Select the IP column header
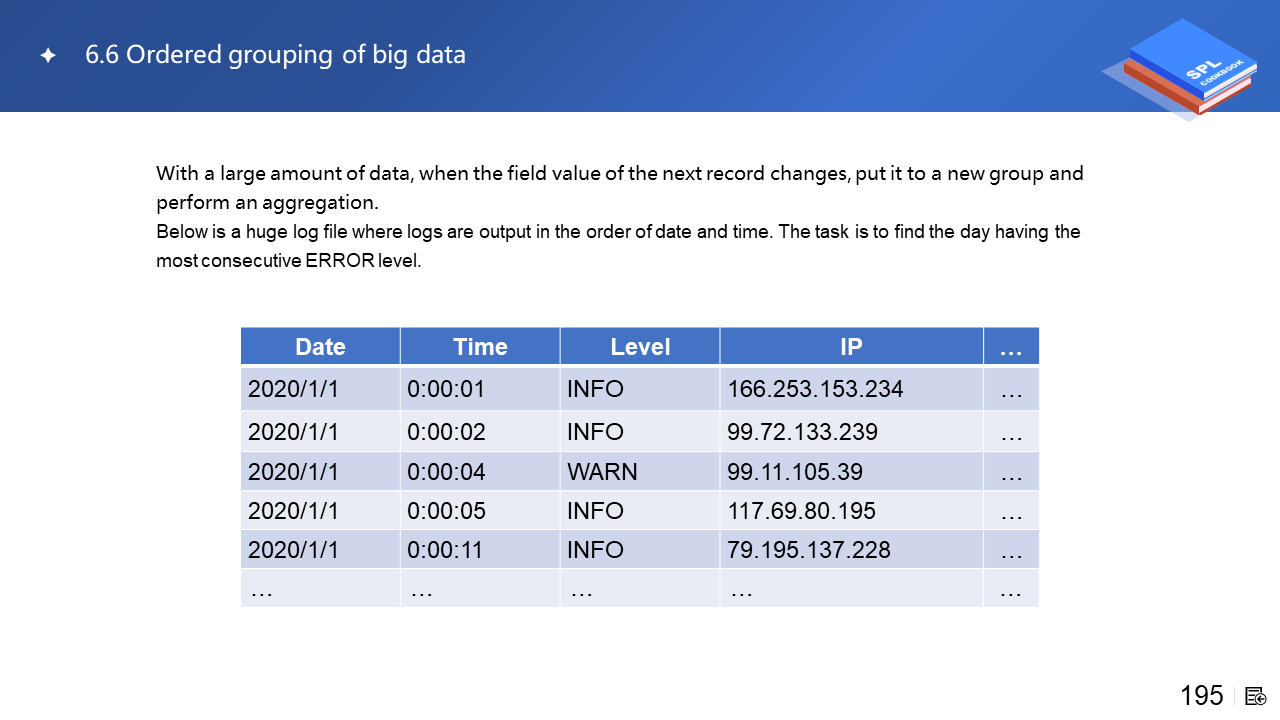 (x=851, y=347)
